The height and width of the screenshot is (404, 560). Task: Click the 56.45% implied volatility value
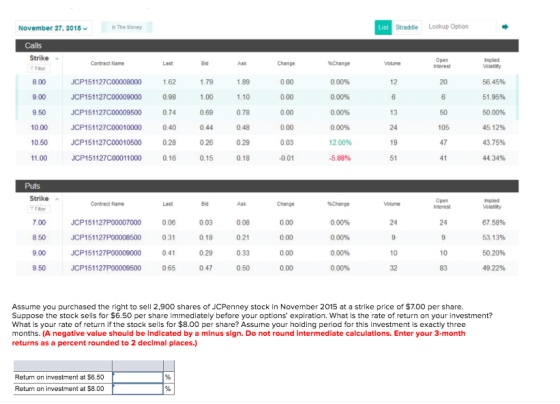point(494,82)
